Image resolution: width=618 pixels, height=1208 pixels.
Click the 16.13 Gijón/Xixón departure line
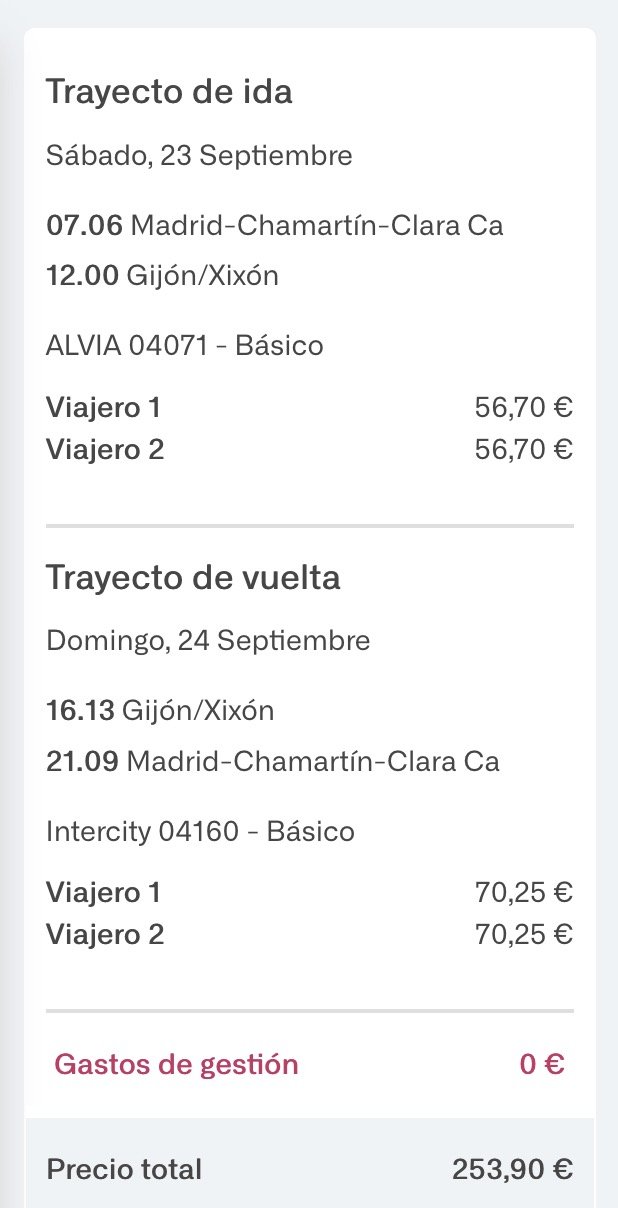(x=160, y=711)
